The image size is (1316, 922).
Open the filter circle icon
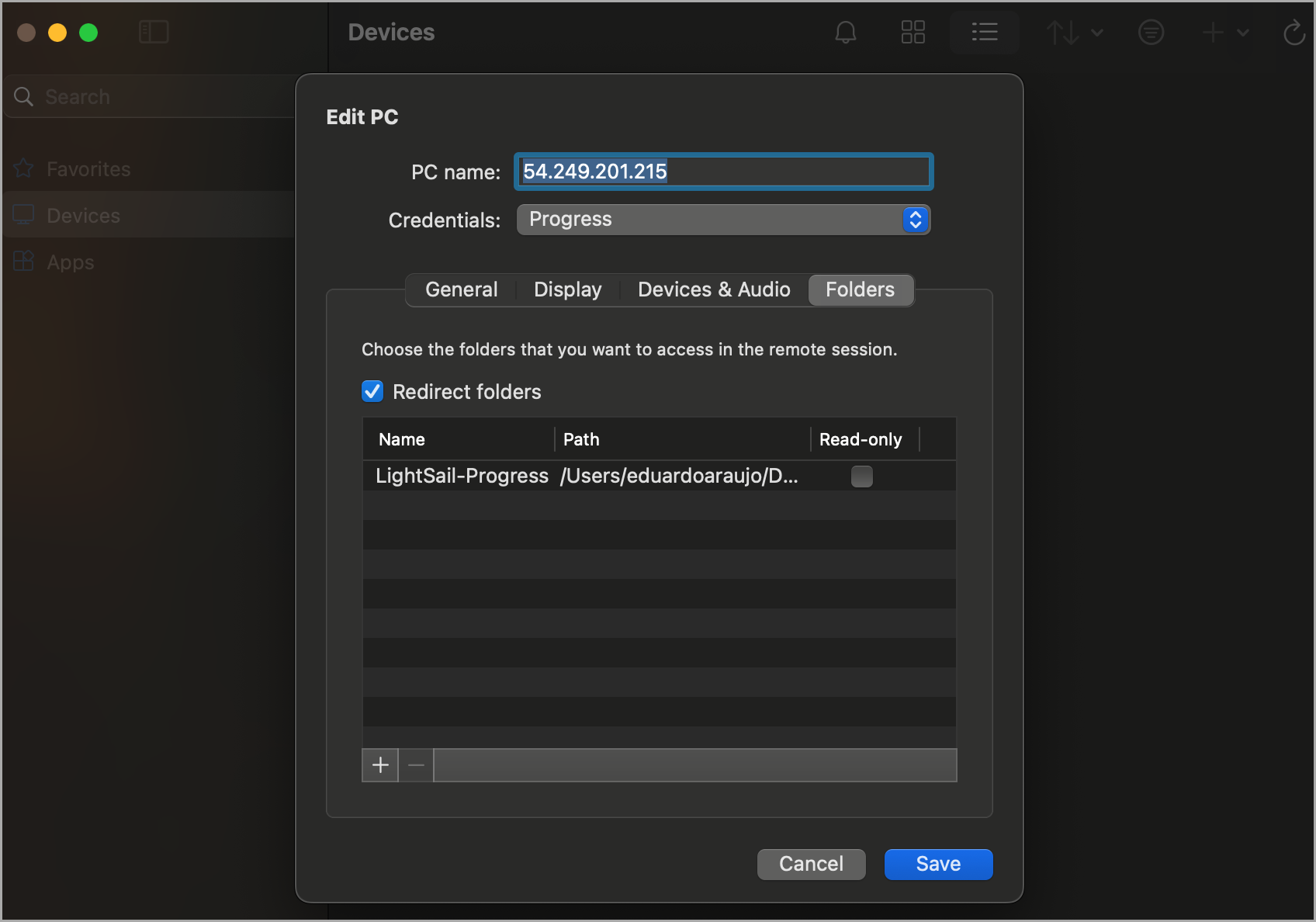1151,32
